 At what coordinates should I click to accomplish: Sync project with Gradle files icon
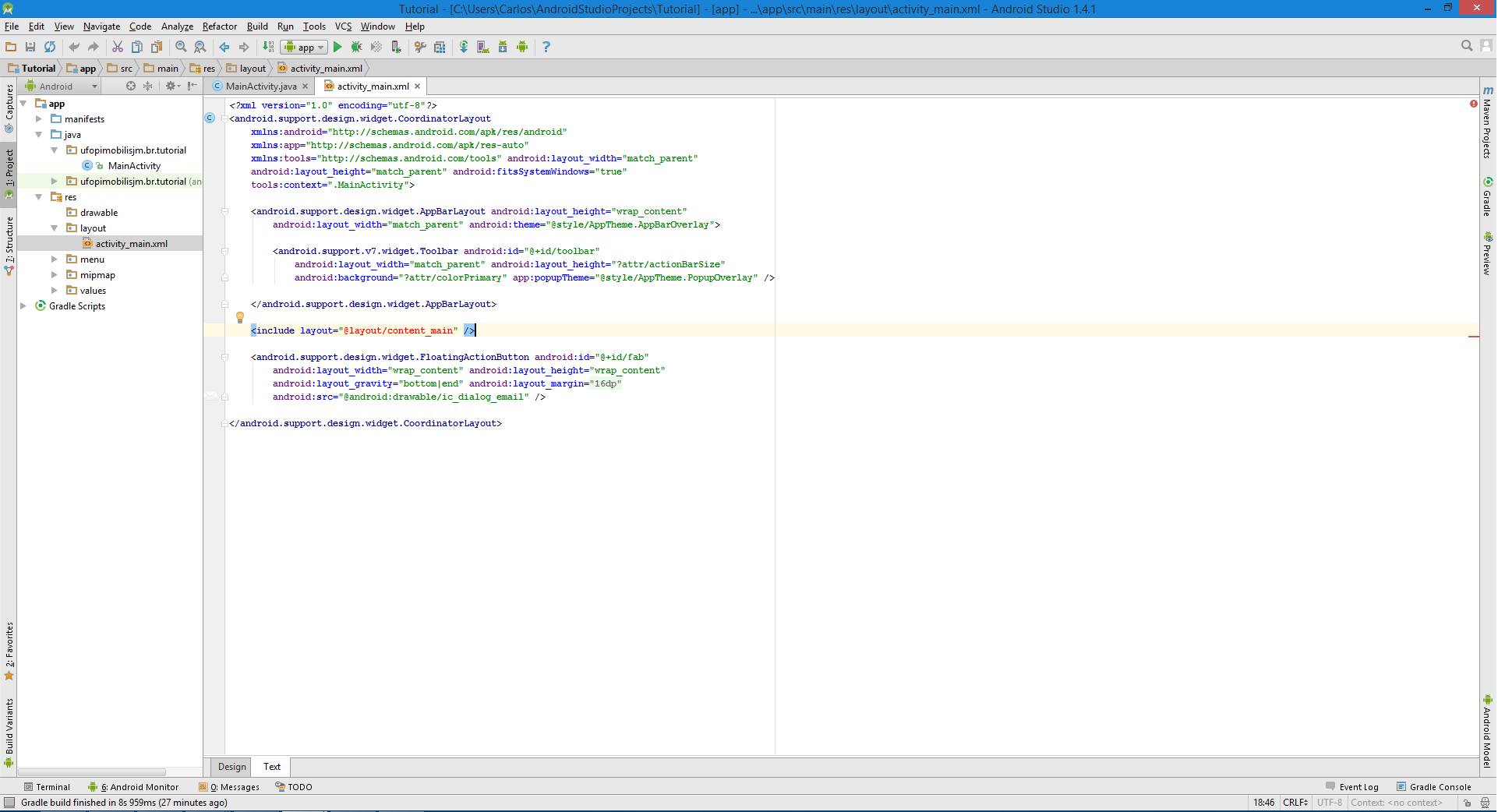(x=464, y=47)
